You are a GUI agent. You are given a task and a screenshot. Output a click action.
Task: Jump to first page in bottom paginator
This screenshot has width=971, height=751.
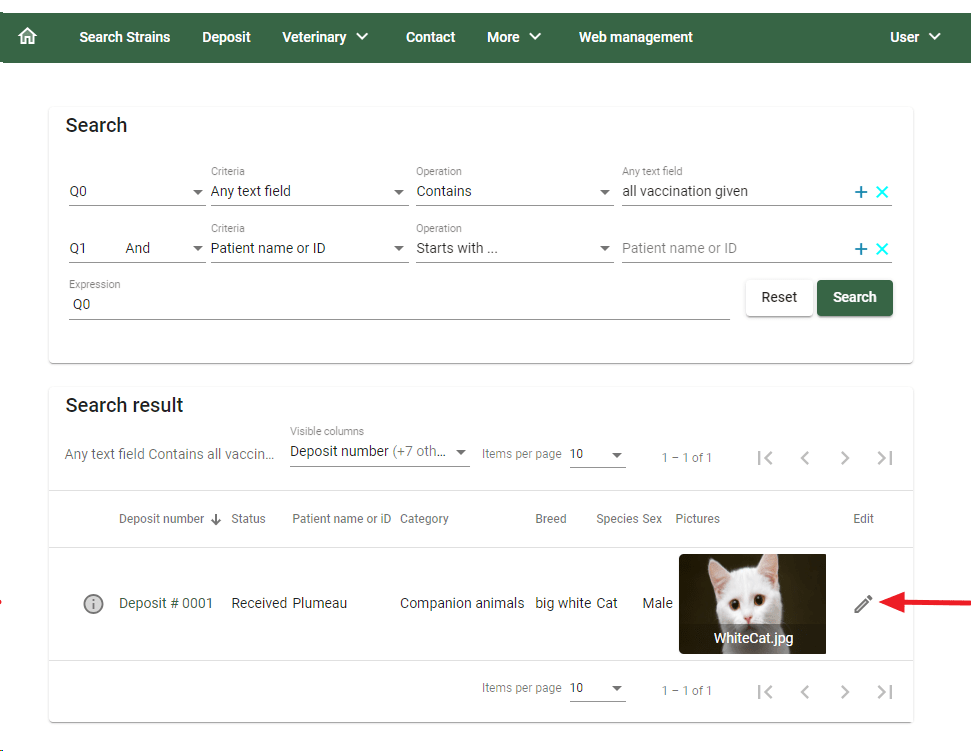pyautogui.click(x=765, y=692)
